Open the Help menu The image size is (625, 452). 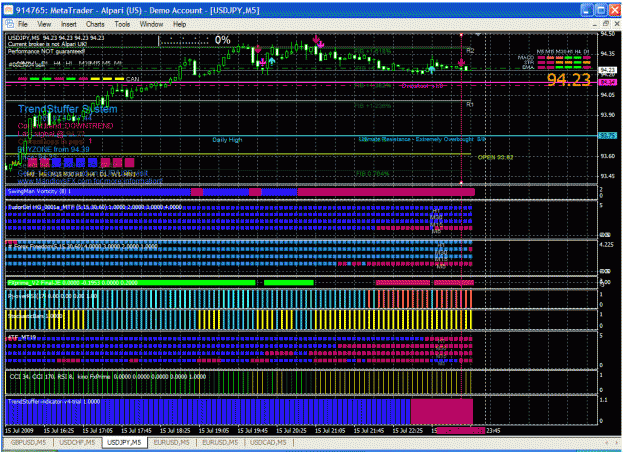click(179, 24)
